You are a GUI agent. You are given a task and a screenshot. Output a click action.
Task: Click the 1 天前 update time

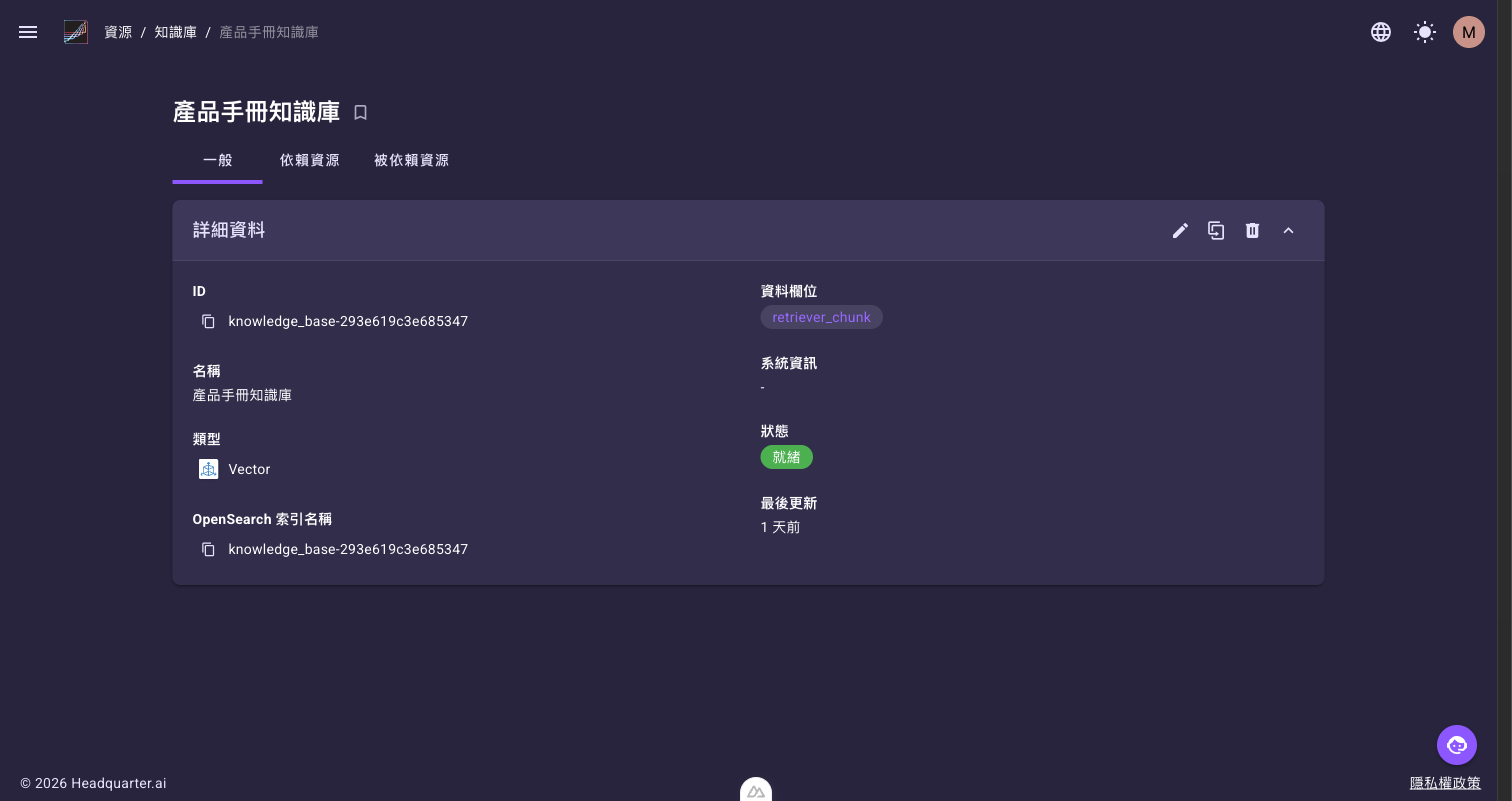[780, 527]
